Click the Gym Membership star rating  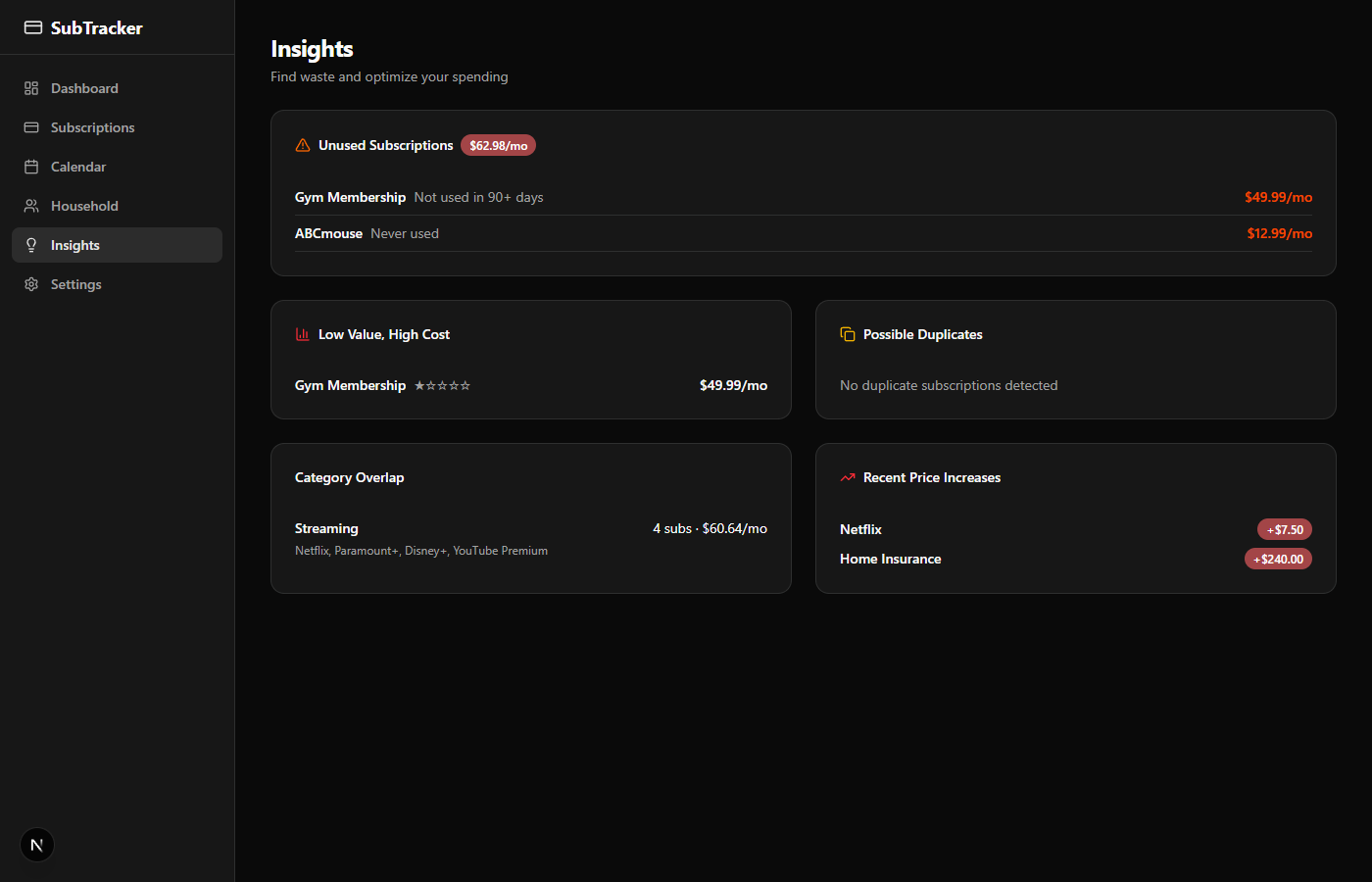[442, 386]
